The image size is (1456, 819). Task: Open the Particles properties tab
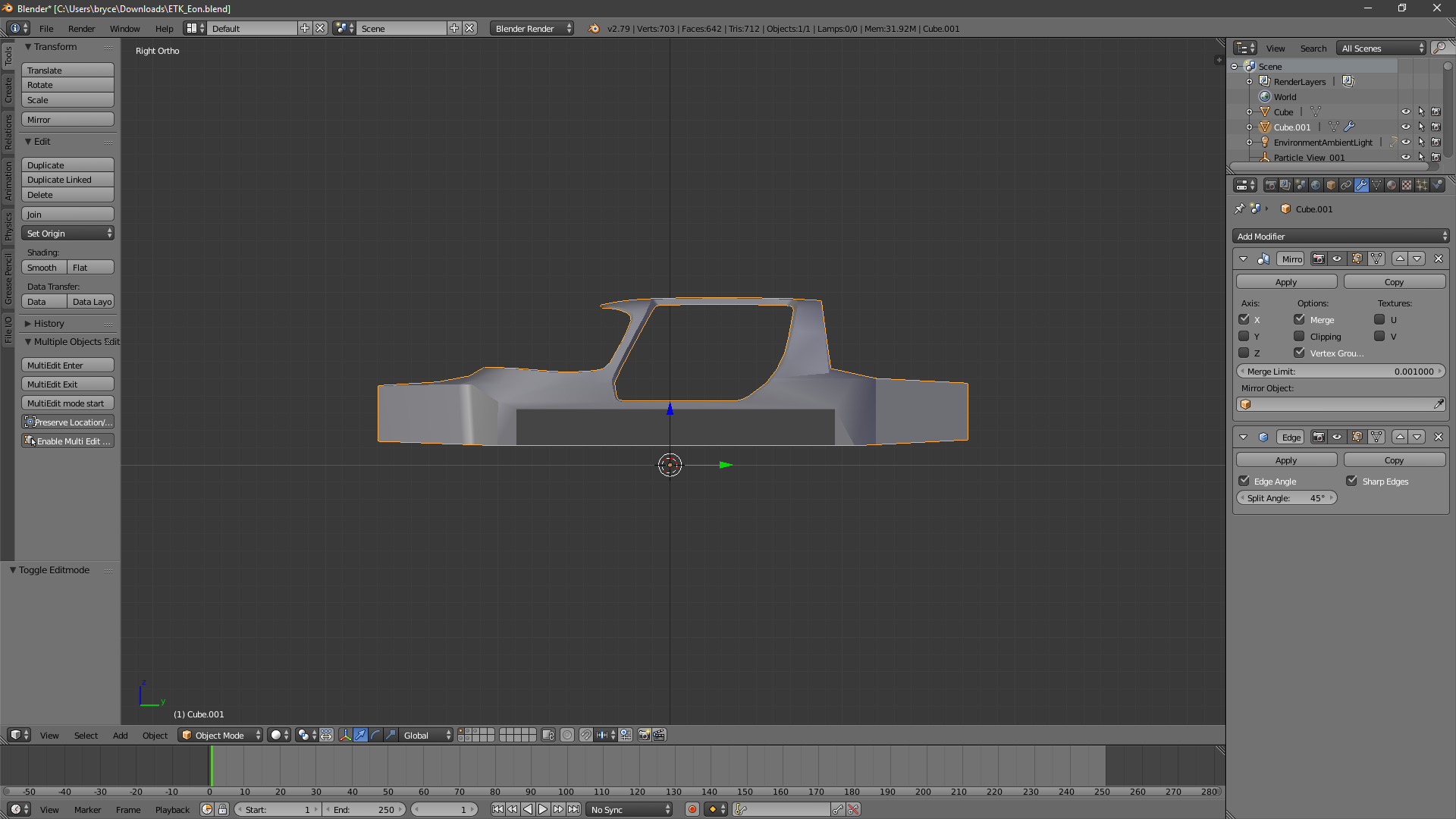(1422, 185)
